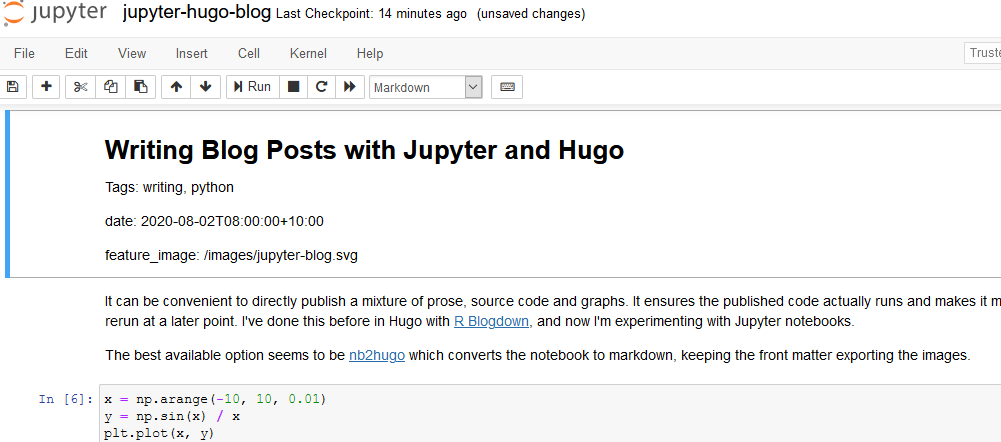Move selected cell up arrow
The image size is (1001, 442).
[176, 87]
